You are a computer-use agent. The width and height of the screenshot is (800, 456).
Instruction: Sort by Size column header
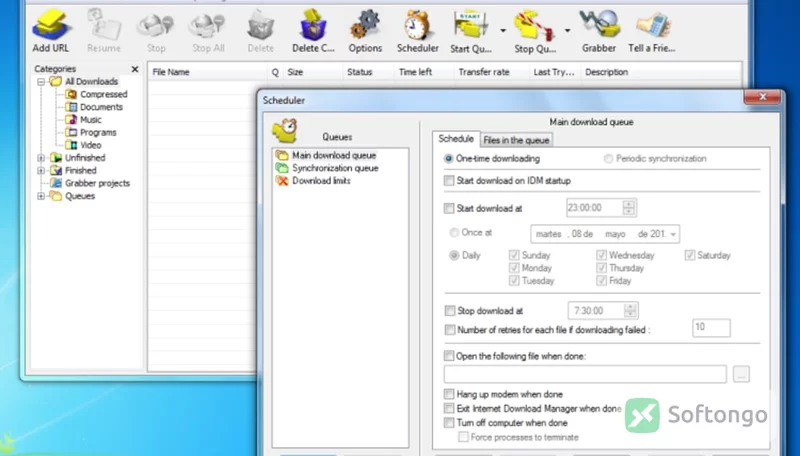313,72
